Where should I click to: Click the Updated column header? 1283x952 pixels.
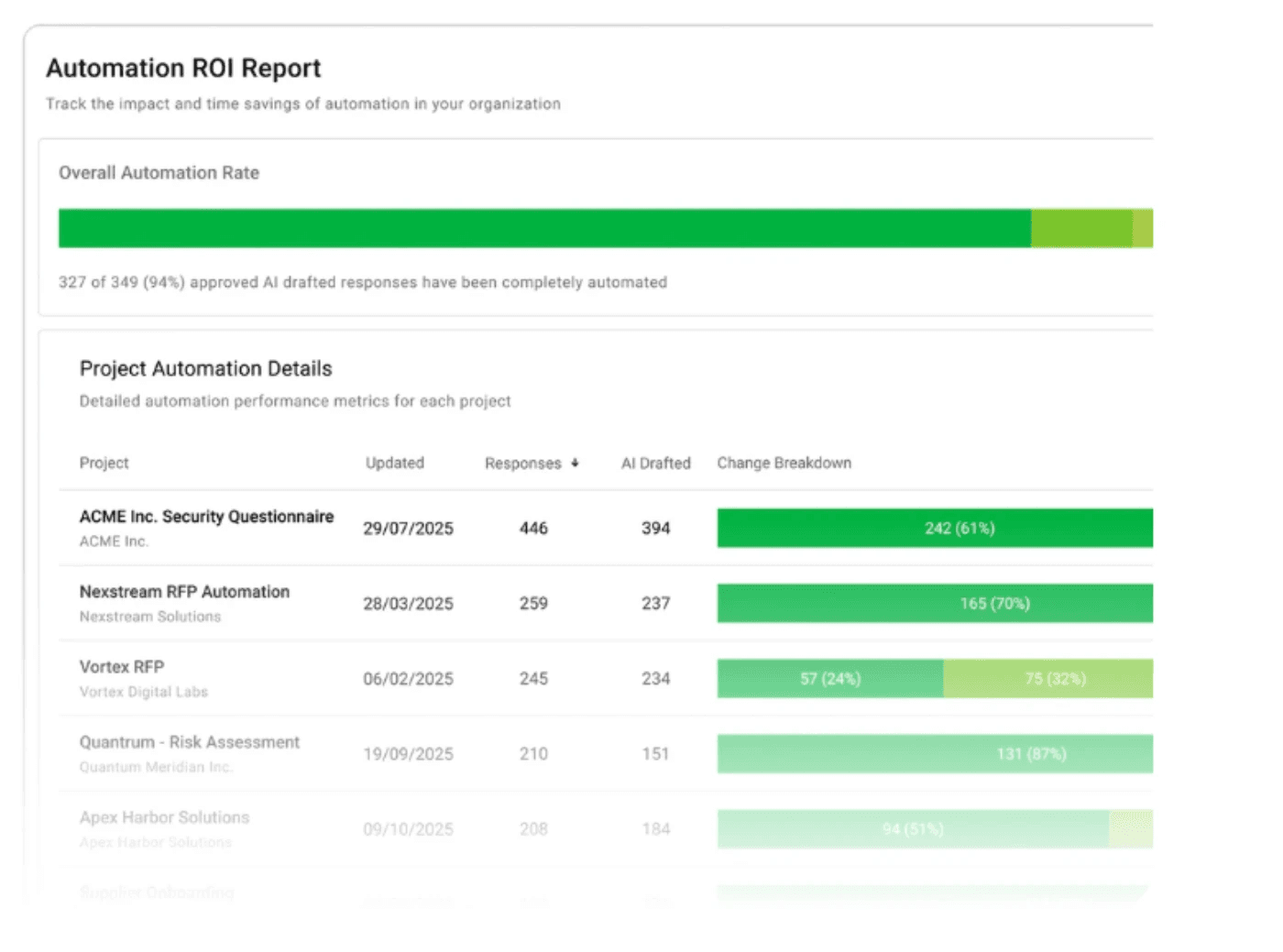(395, 463)
